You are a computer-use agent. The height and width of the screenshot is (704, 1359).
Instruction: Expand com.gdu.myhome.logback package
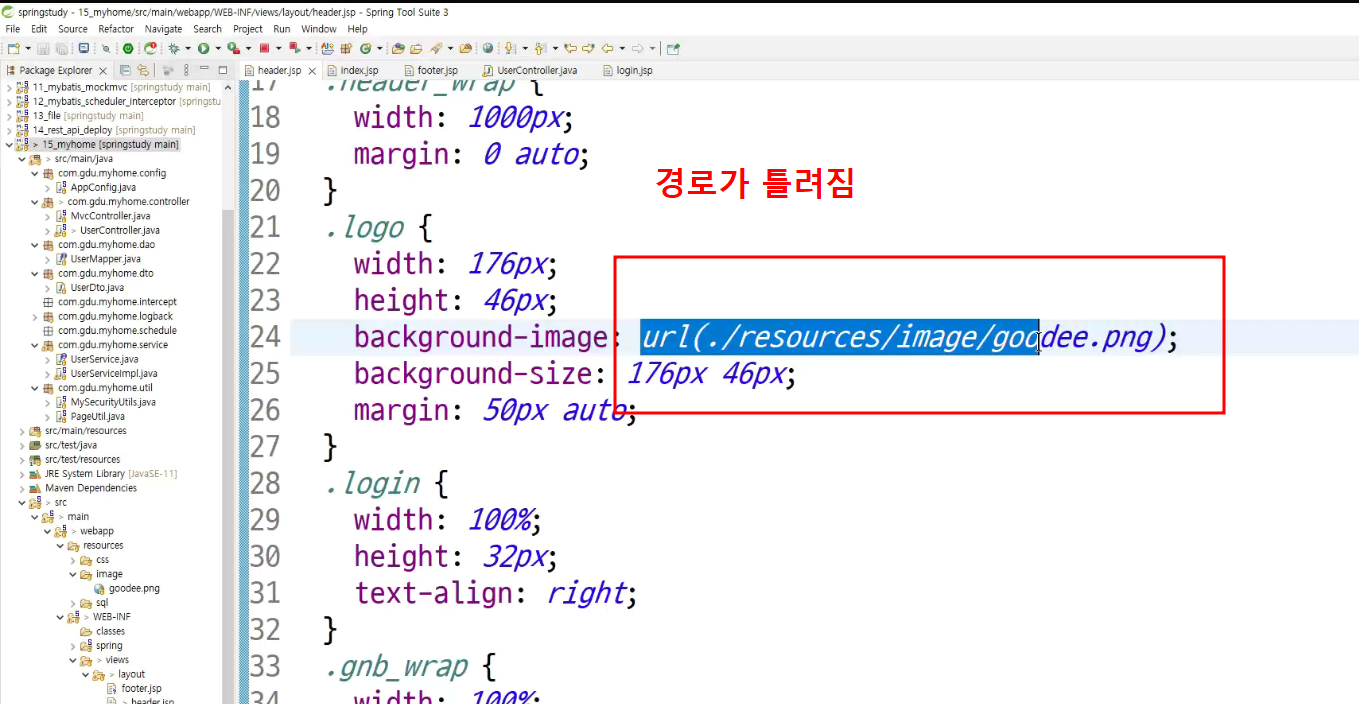click(x=35, y=316)
